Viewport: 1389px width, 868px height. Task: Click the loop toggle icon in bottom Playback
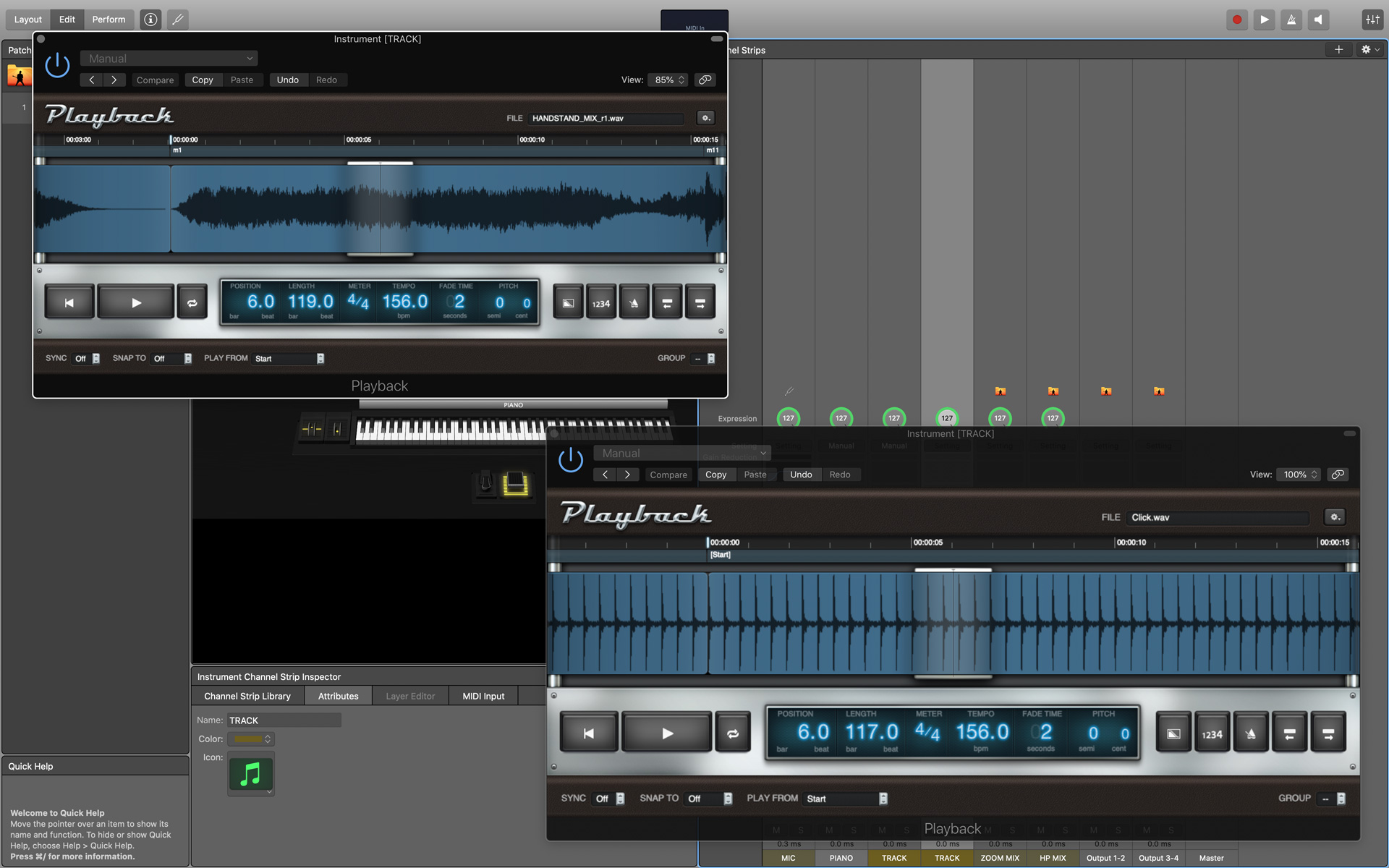(733, 733)
